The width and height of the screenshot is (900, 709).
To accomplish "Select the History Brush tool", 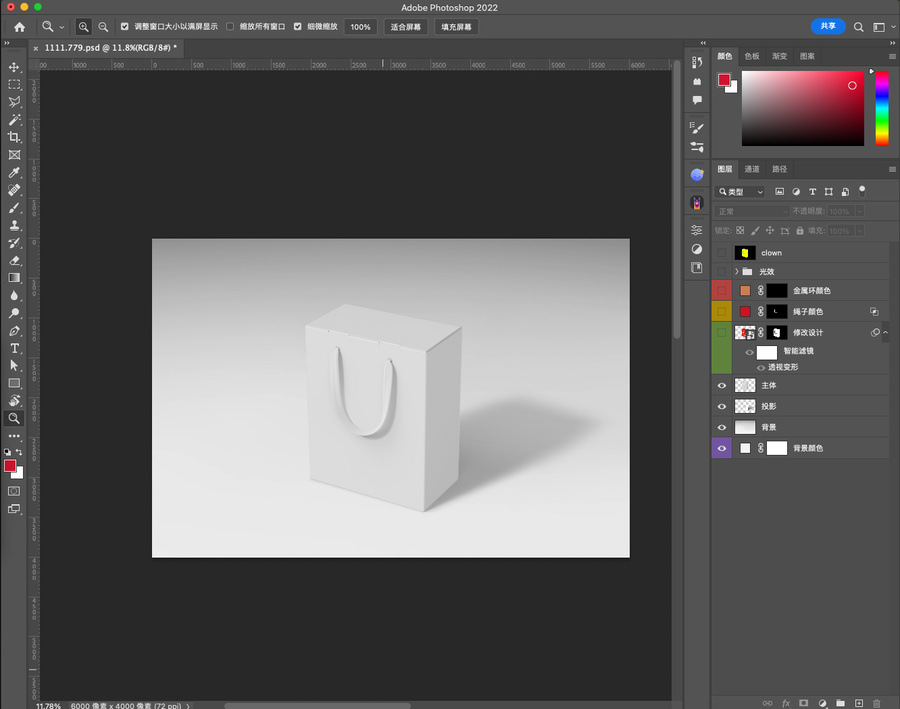I will (x=14, y=242).
